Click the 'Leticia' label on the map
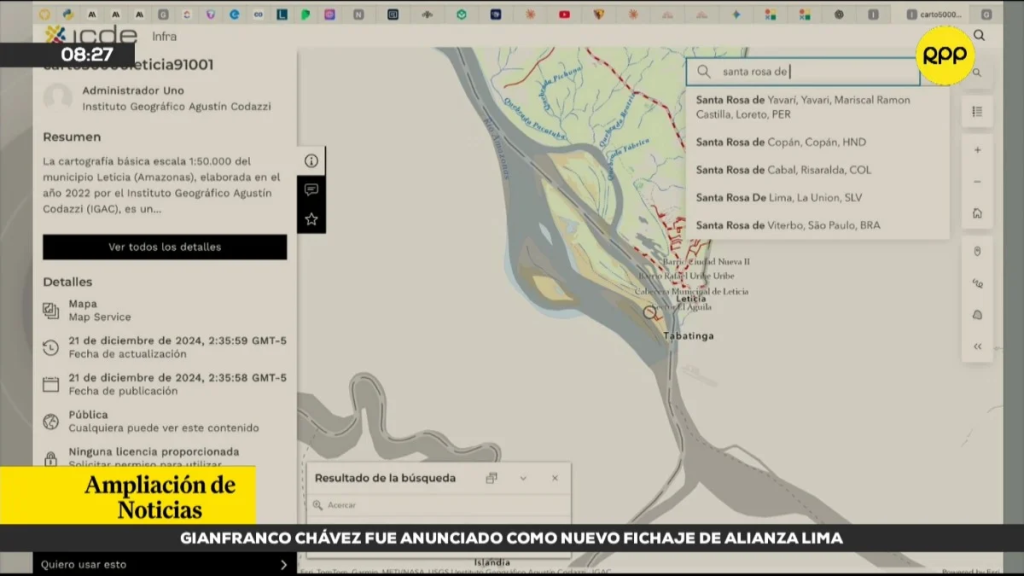Image resolution: width=1024 pixels, height=576 pixels. [x=691, y=298]
